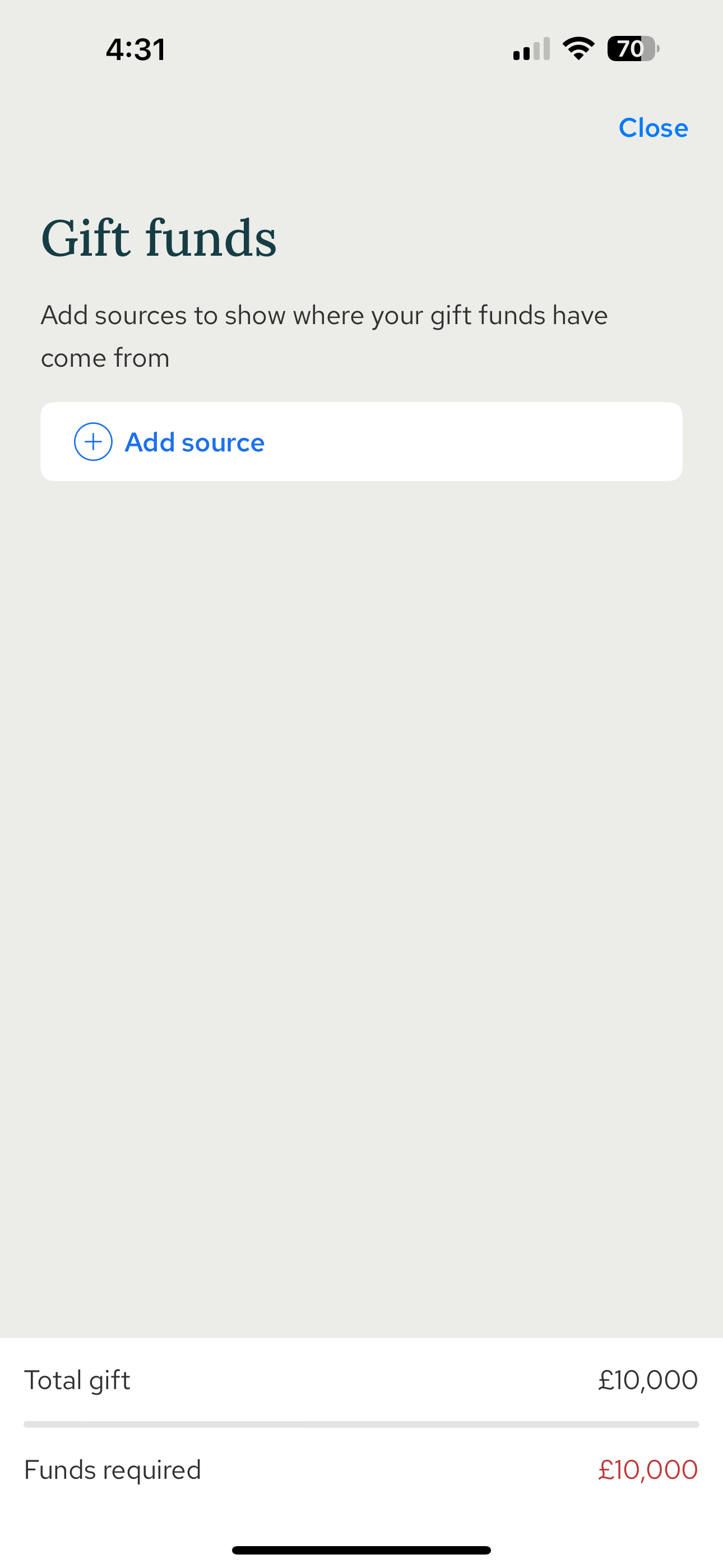The width and height of the screenshot is (723, 1568).
Task: Tap the 'come from' line of description
Action: tap(105, 358)
